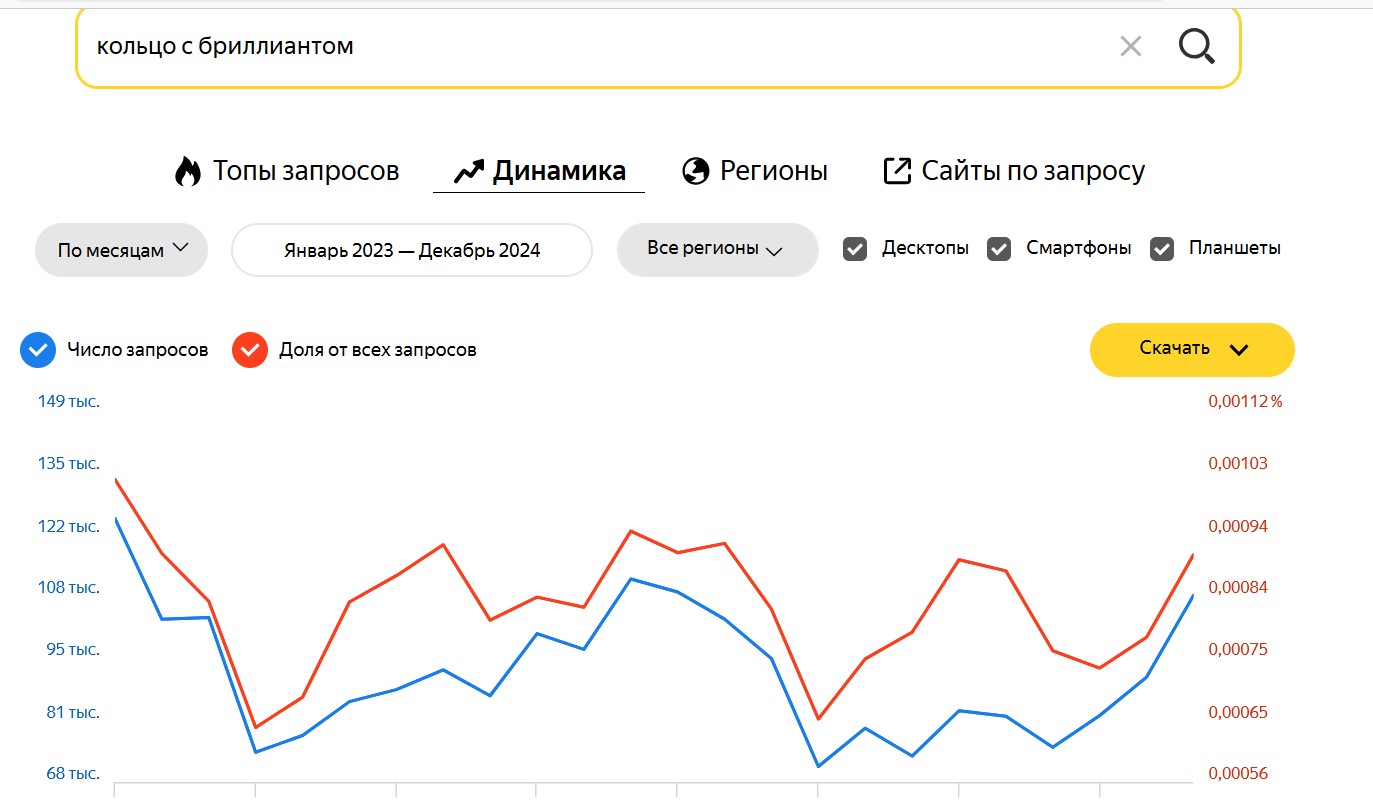Expand the По месяцам period dropdown
This screenshot has width=1373, height=806.
(121, 250)
